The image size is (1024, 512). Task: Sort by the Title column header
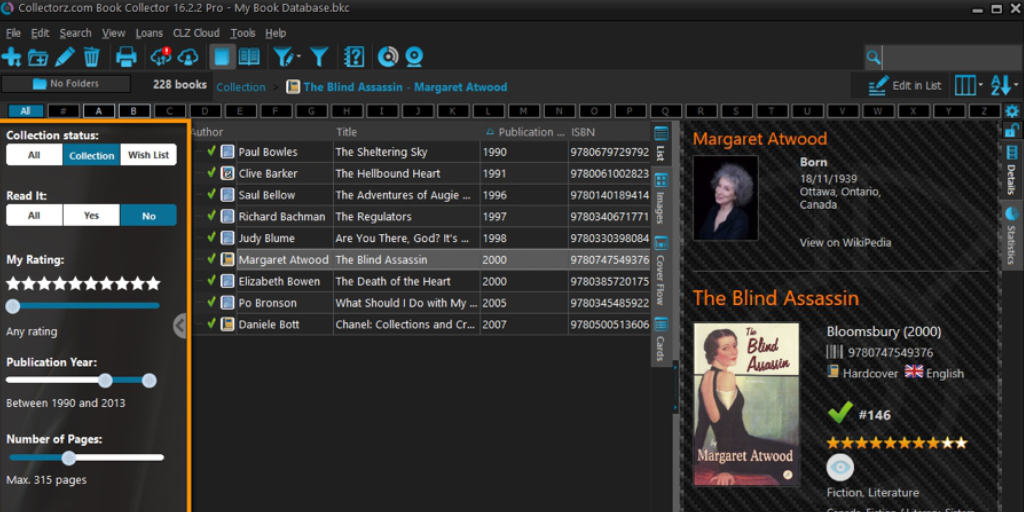[x=406, y=131]
